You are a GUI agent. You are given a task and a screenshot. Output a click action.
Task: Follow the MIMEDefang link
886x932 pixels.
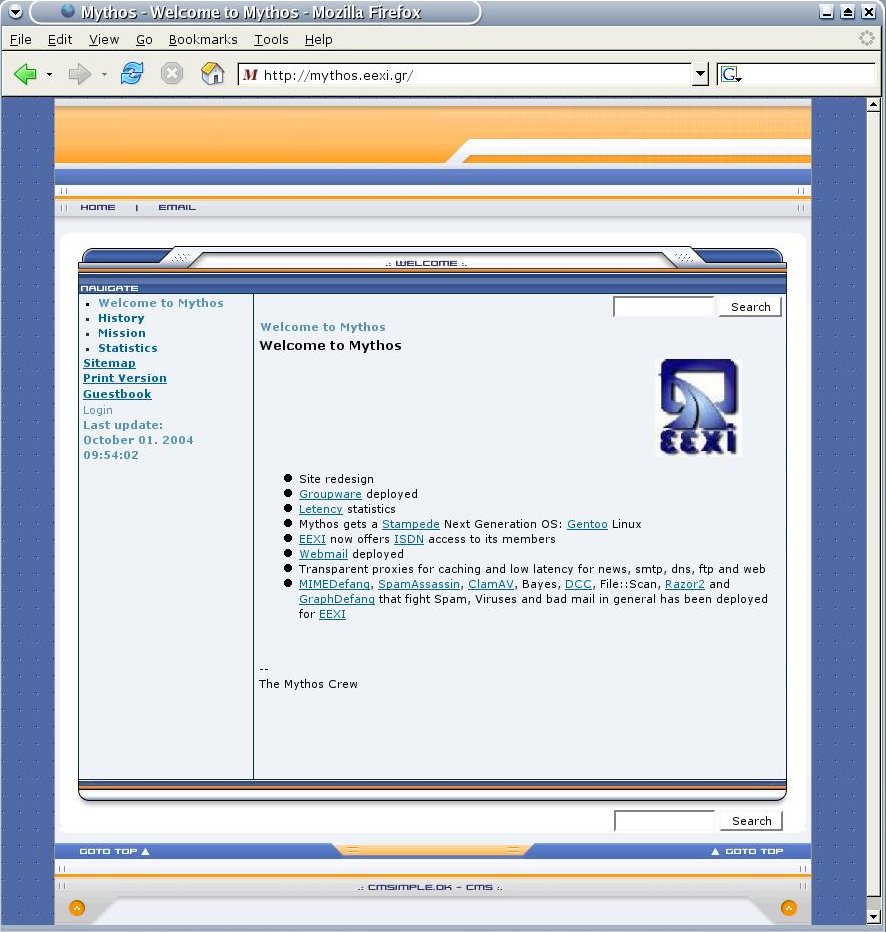[334, 584]
